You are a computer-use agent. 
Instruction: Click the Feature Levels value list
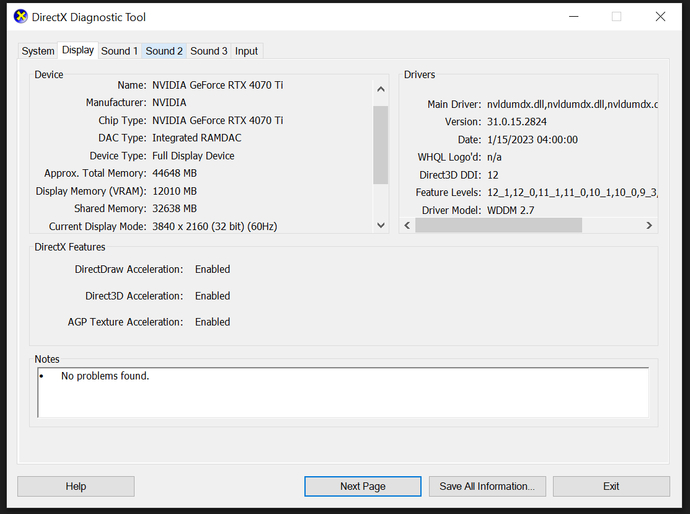pos(572,193)
